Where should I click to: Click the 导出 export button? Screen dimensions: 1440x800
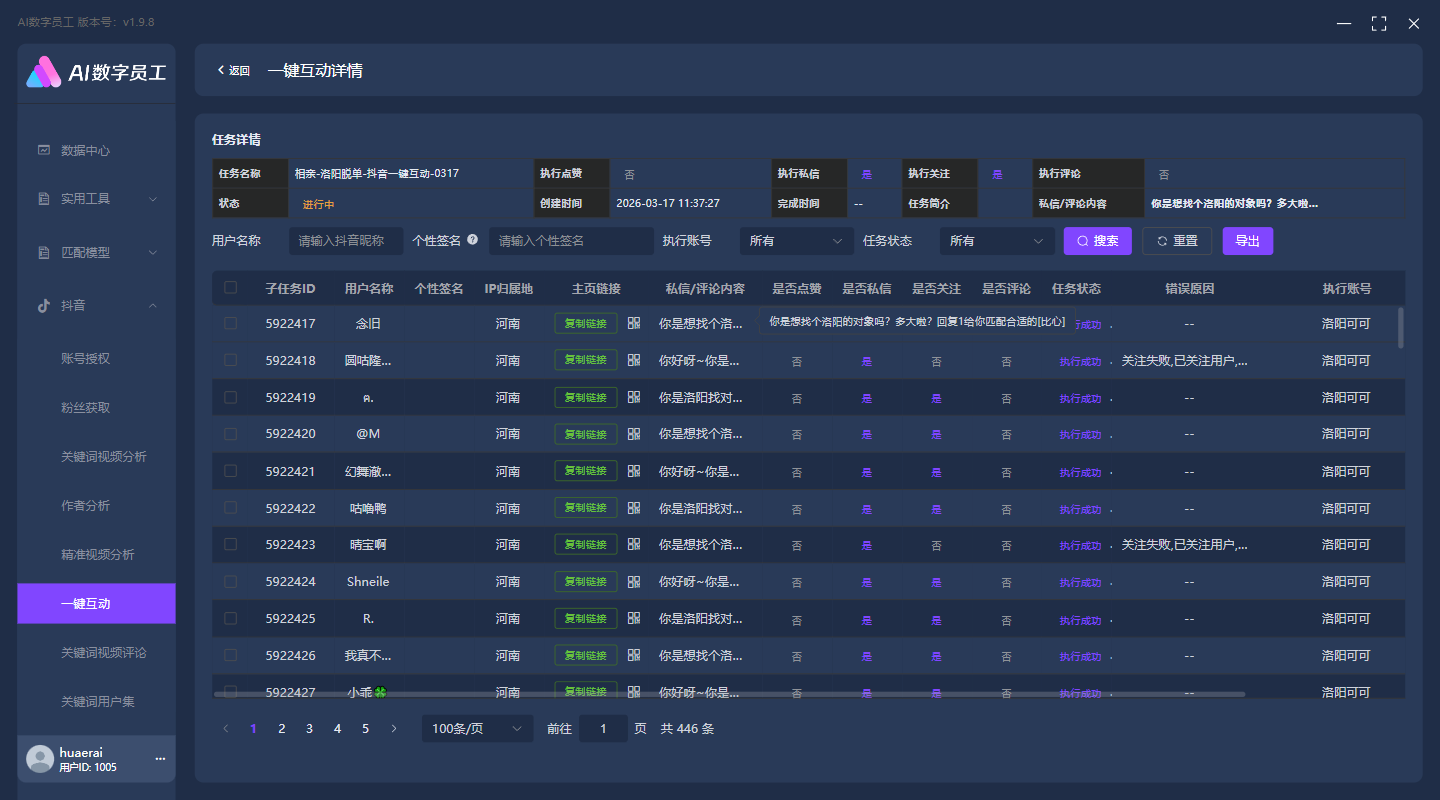(x=1247, y=240)
